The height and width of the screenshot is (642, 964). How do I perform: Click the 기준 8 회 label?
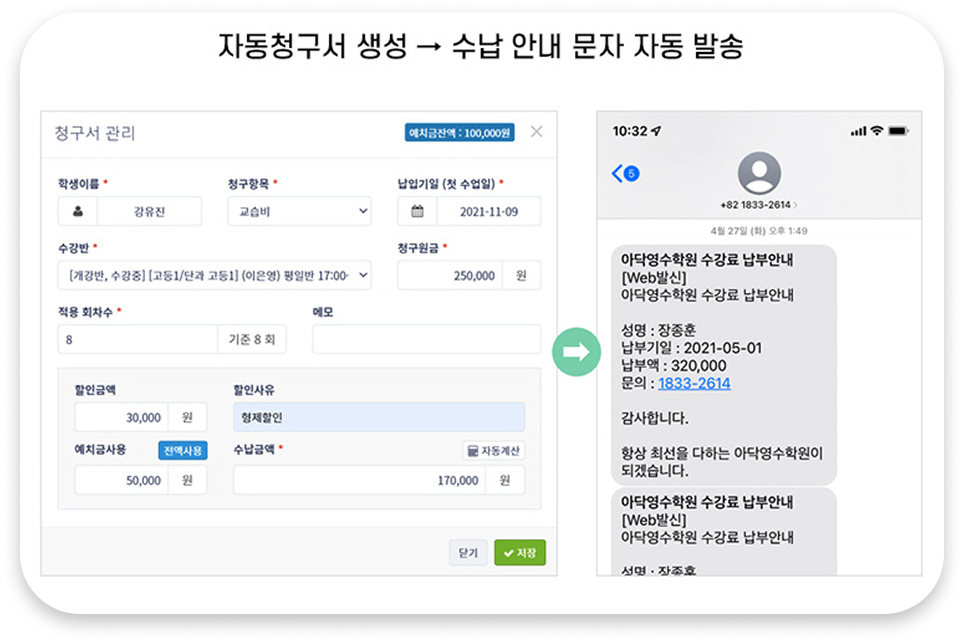click(x=252, y=339)
